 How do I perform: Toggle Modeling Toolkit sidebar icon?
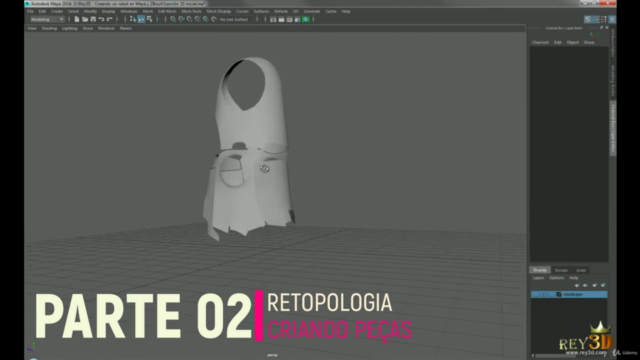[587, 19]
